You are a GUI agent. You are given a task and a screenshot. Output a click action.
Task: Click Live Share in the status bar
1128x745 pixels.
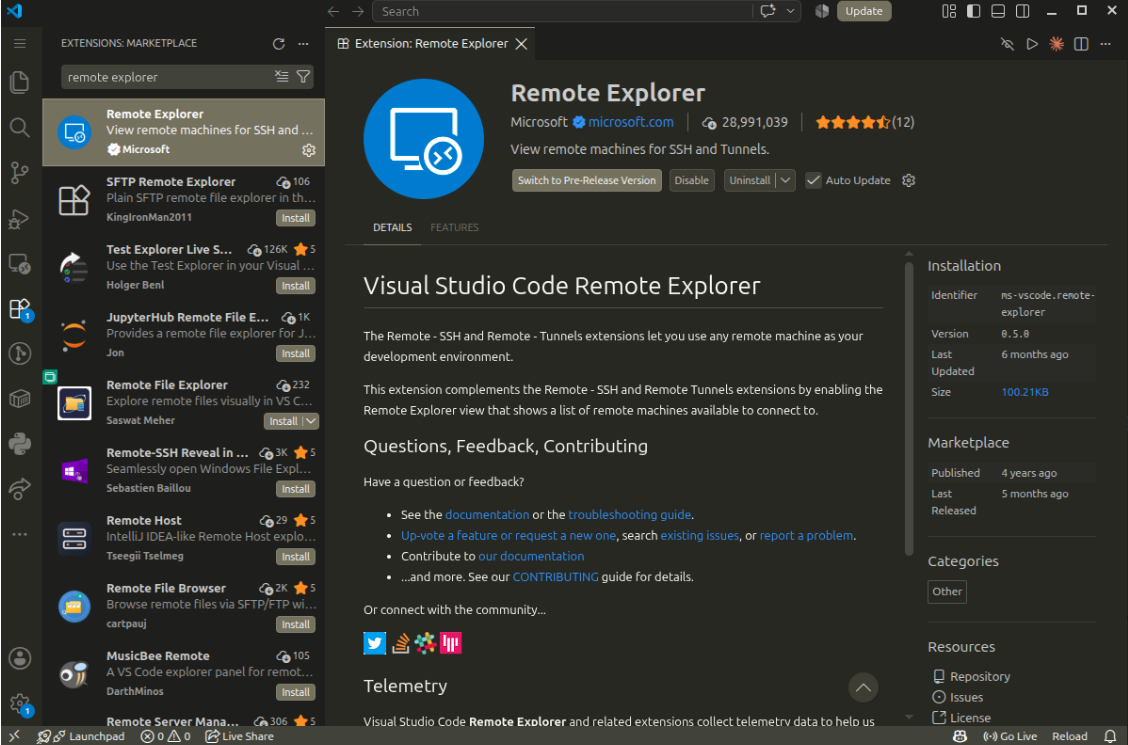click(240, 736)
